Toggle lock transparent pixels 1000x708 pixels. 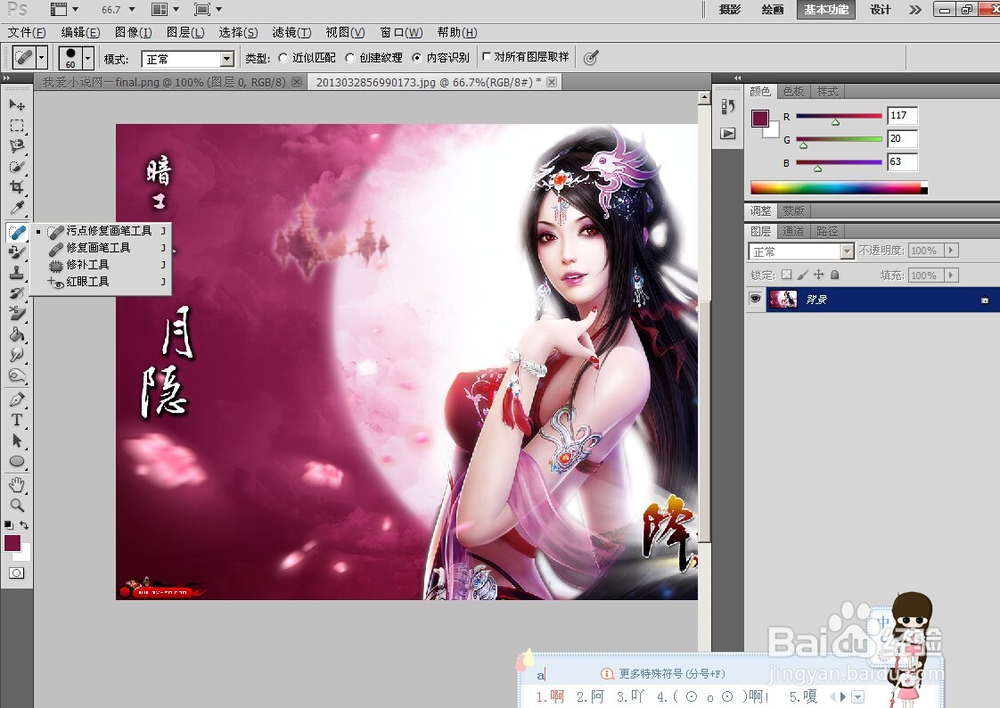coord(786,274)
